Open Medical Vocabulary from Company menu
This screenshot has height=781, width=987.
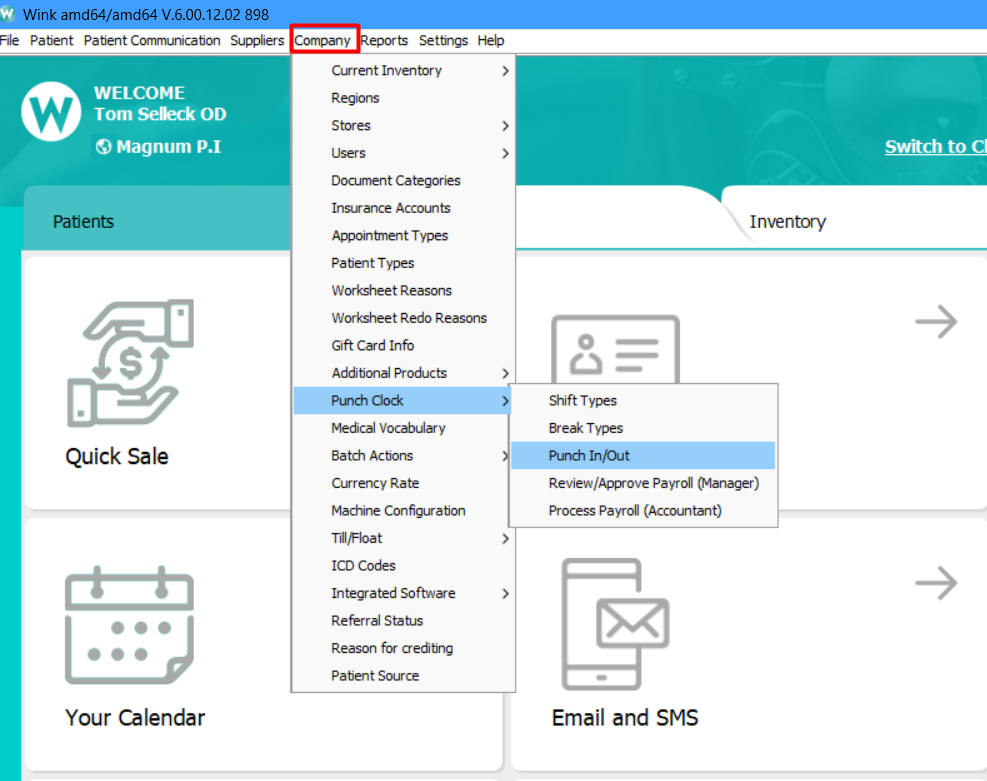click(388, 428)
